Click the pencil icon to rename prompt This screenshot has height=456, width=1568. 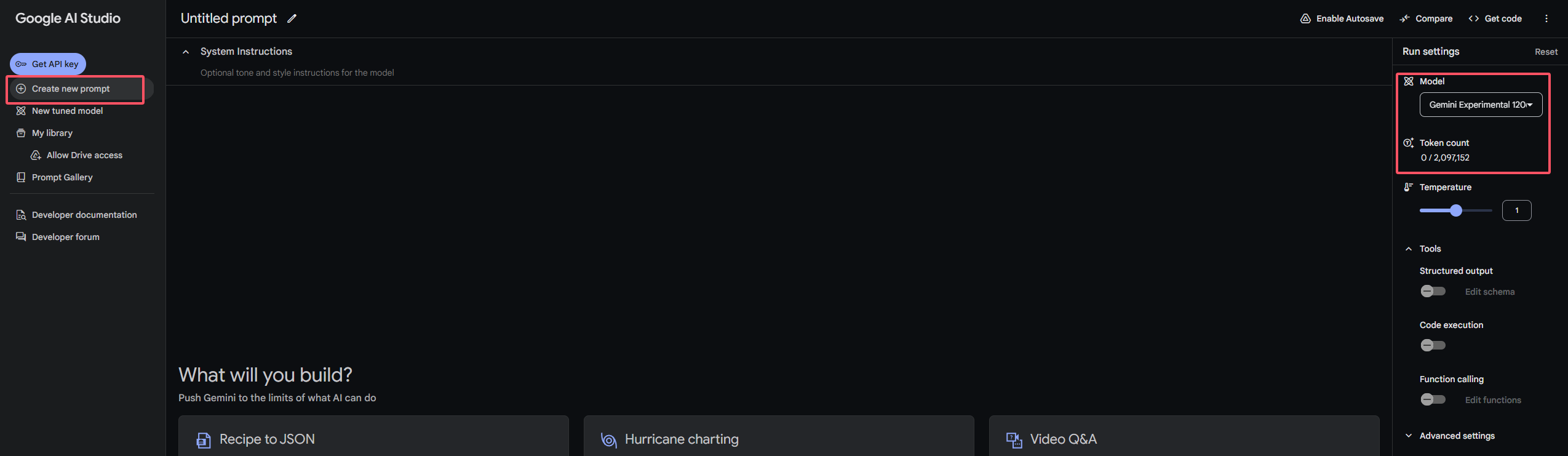pos(292,18)
